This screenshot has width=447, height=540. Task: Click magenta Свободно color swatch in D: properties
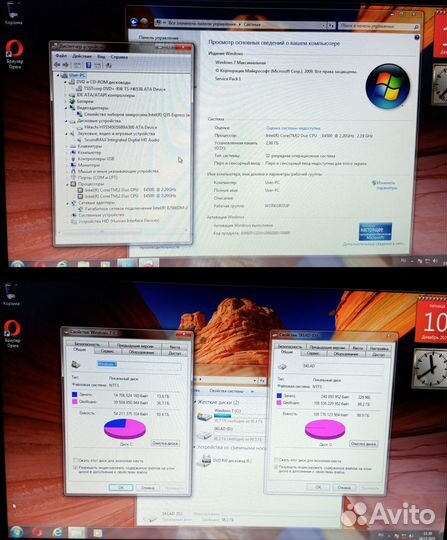tap(279, 403)
